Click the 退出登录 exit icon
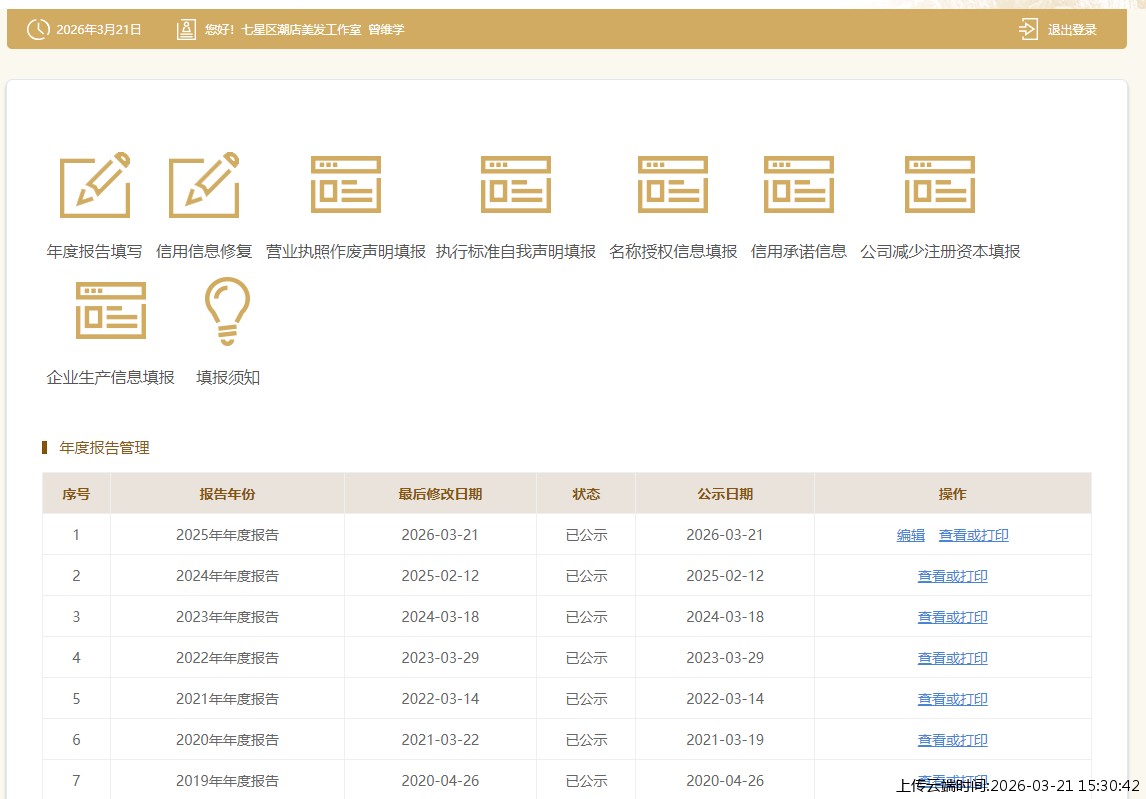Screen dimensions: 1146x799 click(x=1027, y=29)
